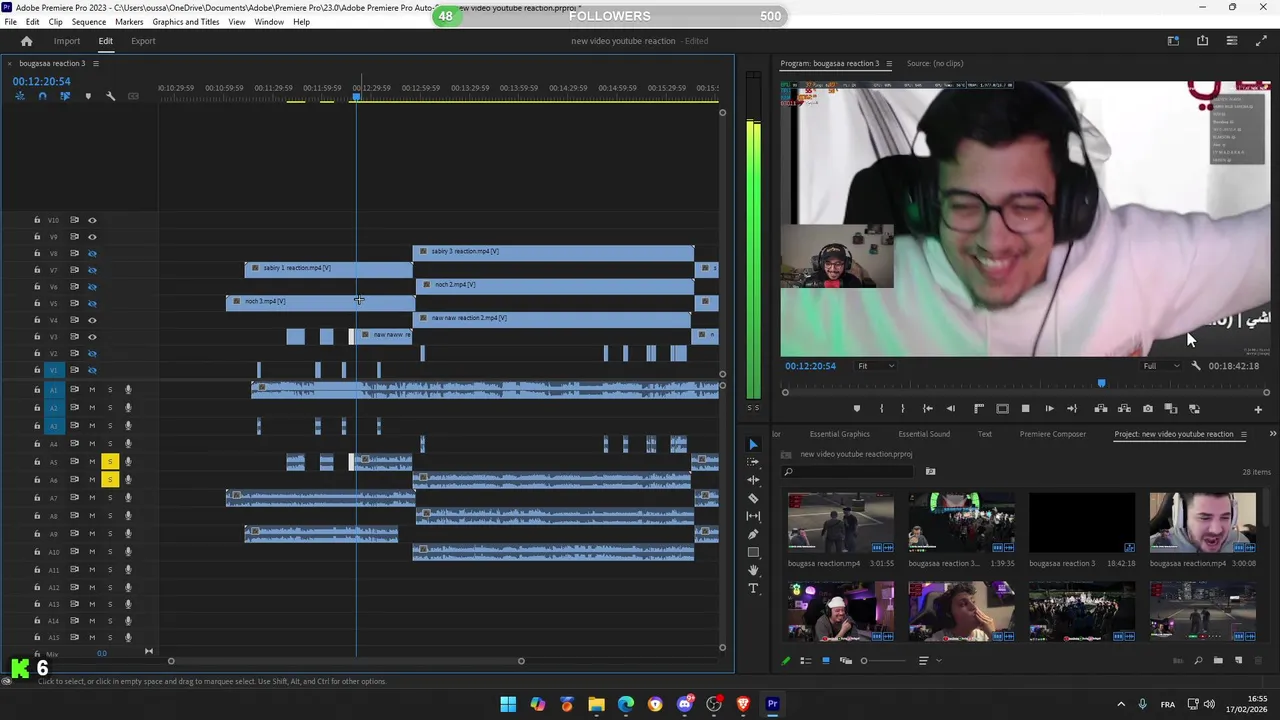1280x720 pixels.
Task: Open the Sequence menu
Action: point(89,22)
